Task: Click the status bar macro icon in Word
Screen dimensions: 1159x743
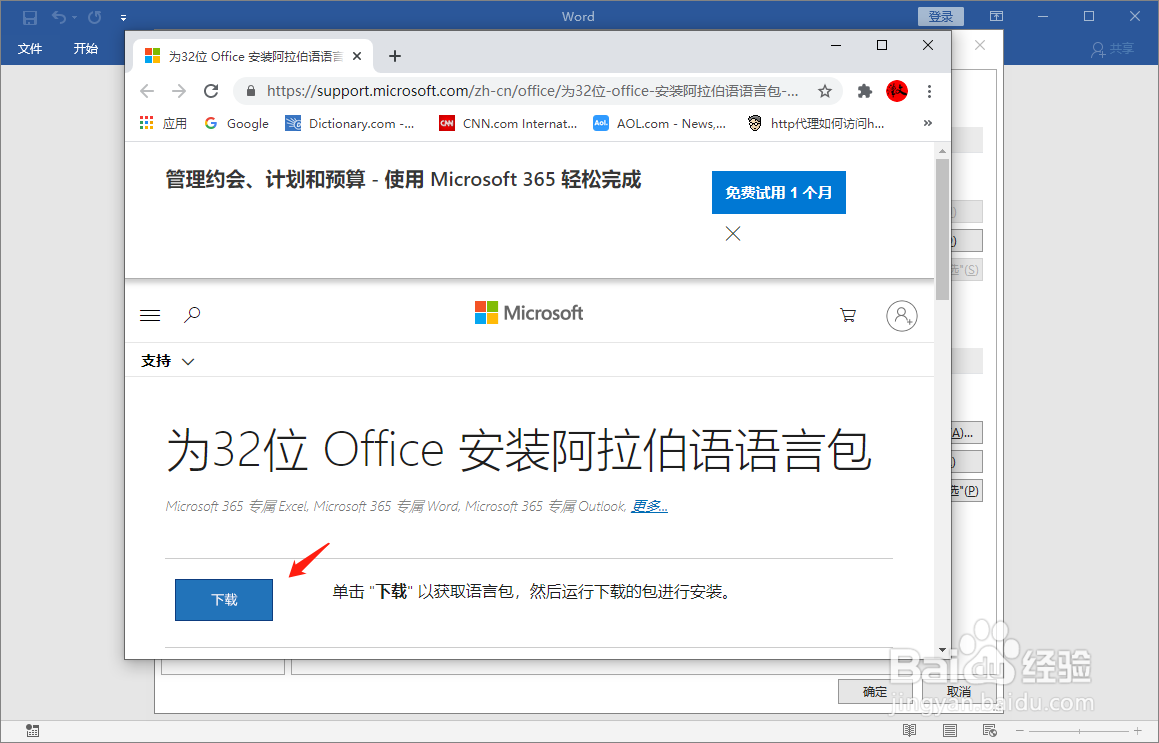Action: pos(32,730)
